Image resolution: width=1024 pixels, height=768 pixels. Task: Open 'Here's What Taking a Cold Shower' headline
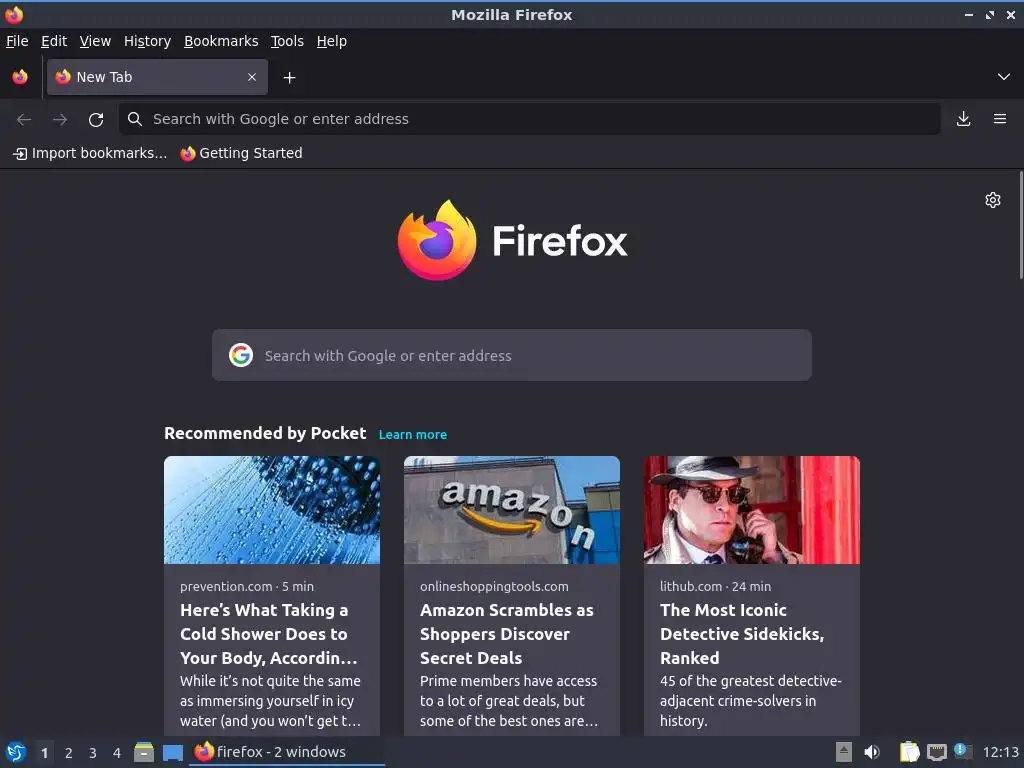coord(268,634)
